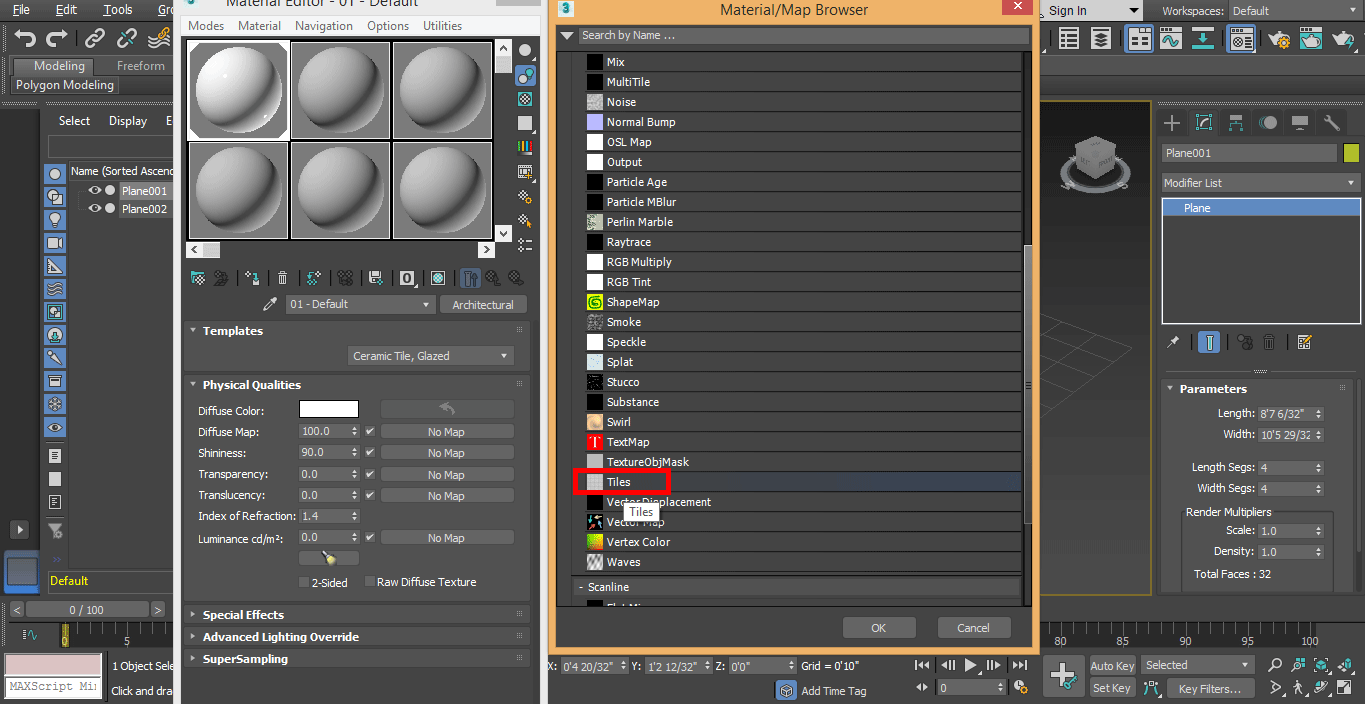Open Time Configuration icon
The width and height of the screenshot is (1365, 704).
1021,687
